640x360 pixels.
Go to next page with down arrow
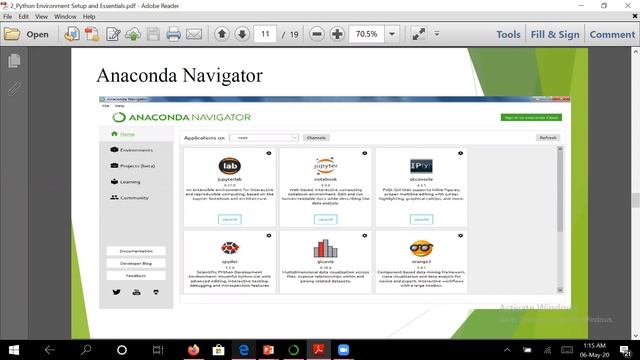click(242, 34)
